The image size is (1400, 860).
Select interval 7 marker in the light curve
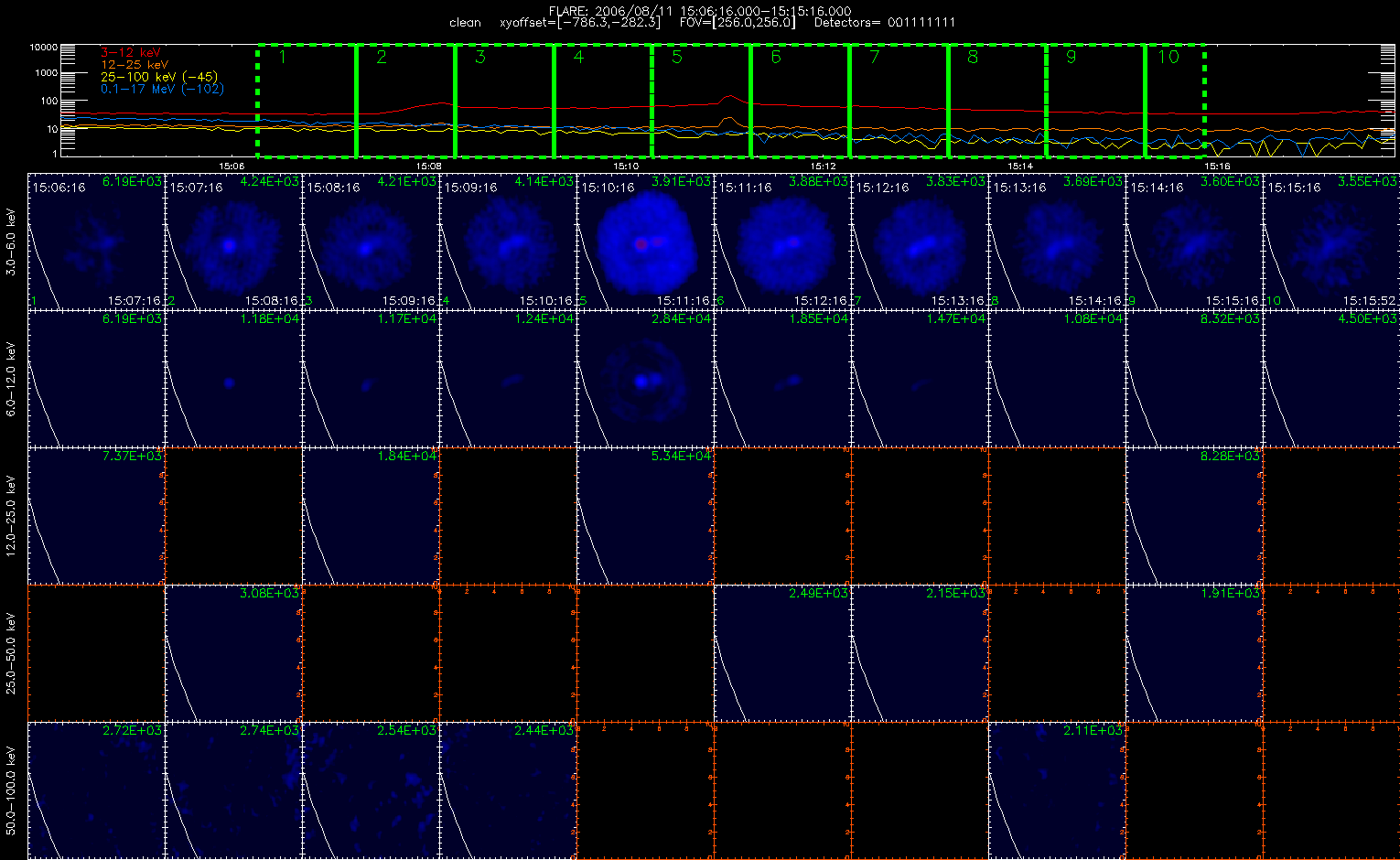click(875, 58)
